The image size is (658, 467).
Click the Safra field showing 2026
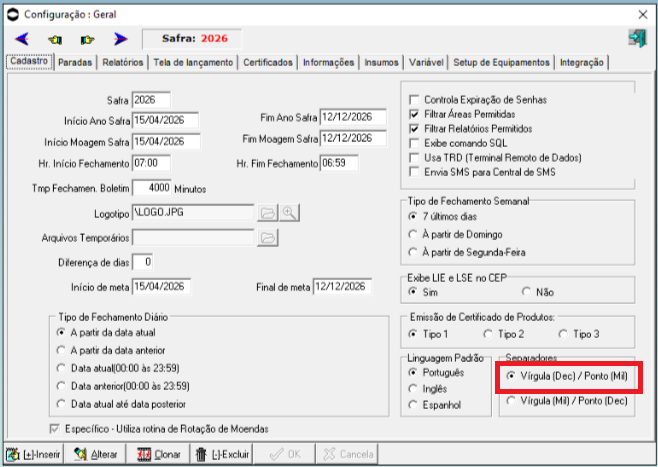tap(151, 100)
